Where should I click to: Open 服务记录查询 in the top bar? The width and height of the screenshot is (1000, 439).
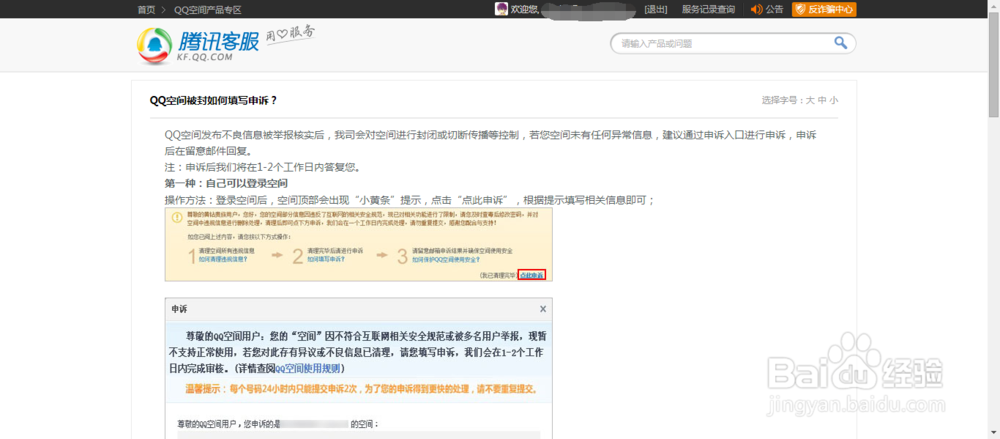click(708, 9)
